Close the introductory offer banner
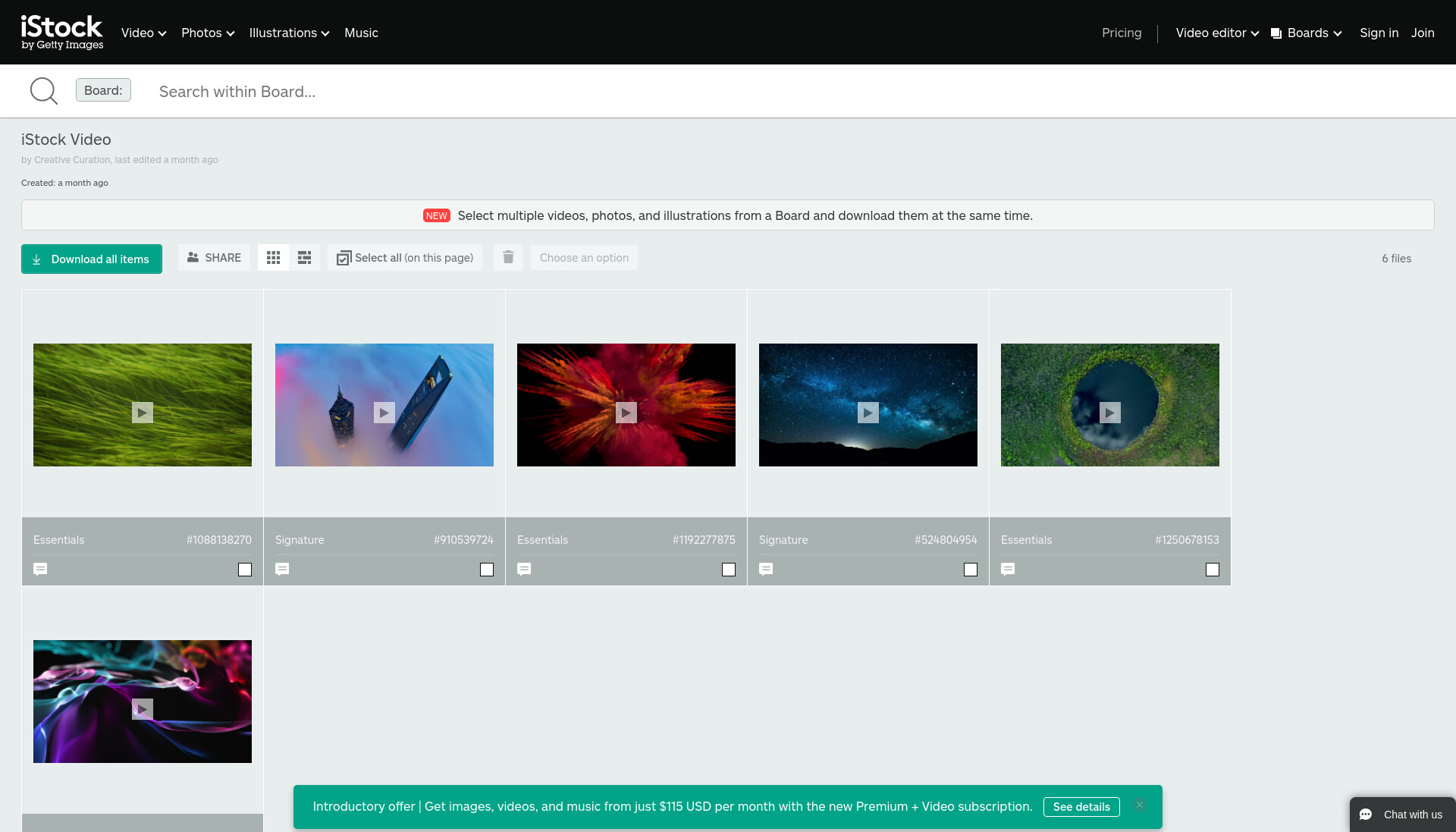The image size is (1456, 832). [1139, 805]
